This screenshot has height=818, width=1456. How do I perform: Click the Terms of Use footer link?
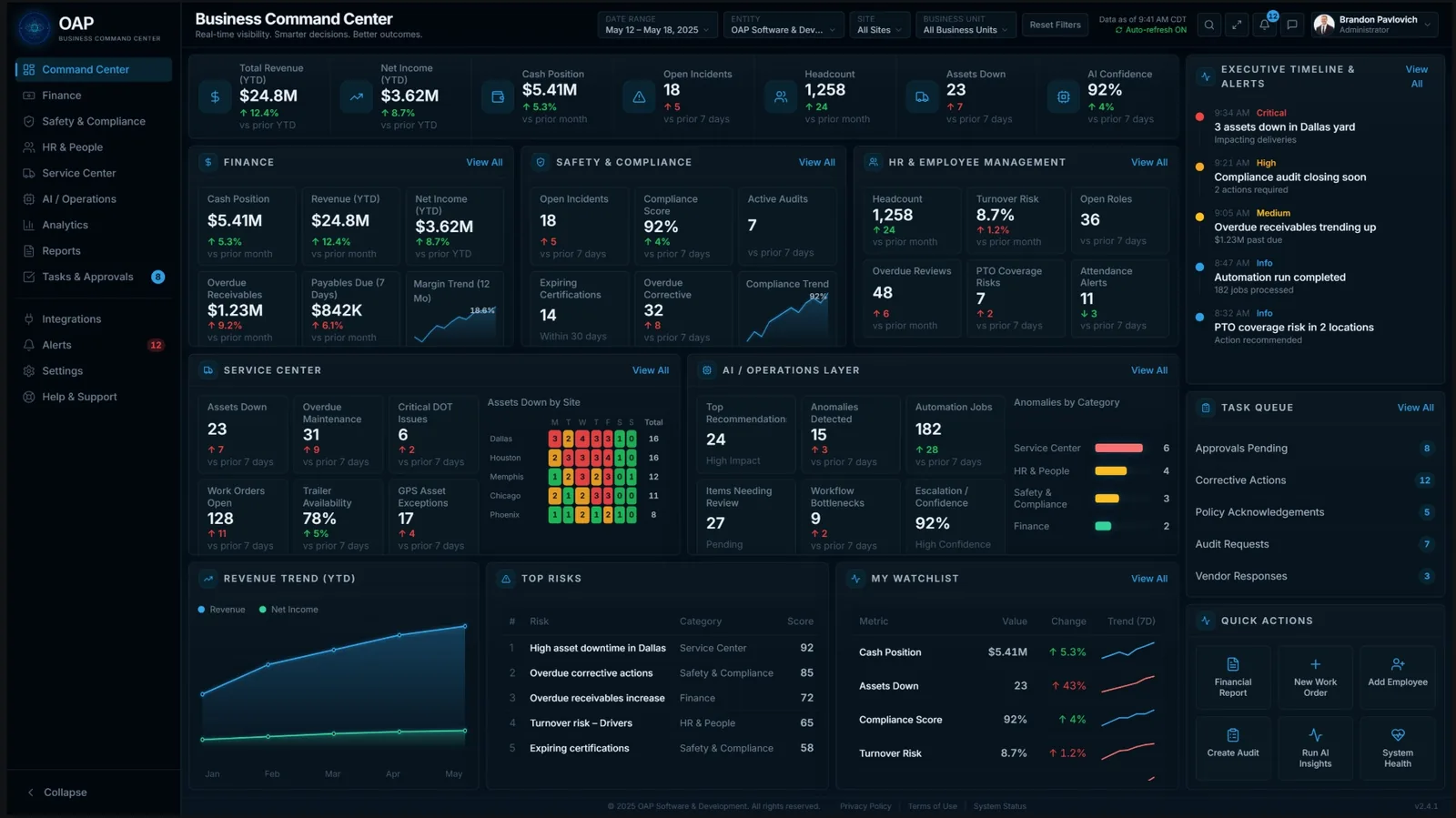click(932, 806)
